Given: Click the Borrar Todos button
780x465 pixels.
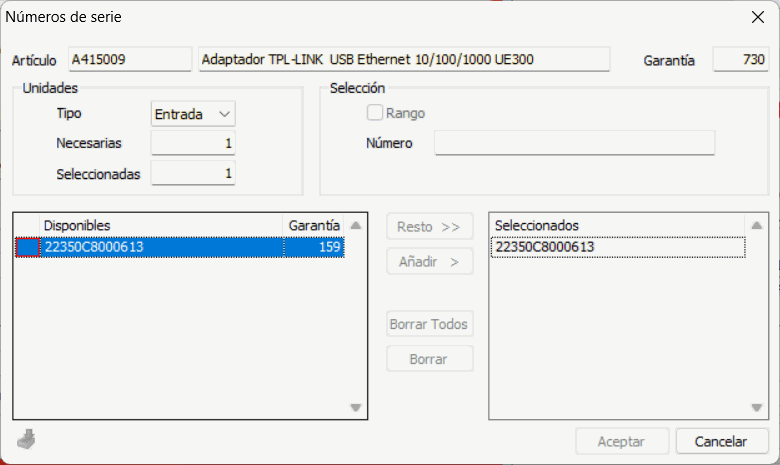Looking at the screenshot, I should click(429, 324).
